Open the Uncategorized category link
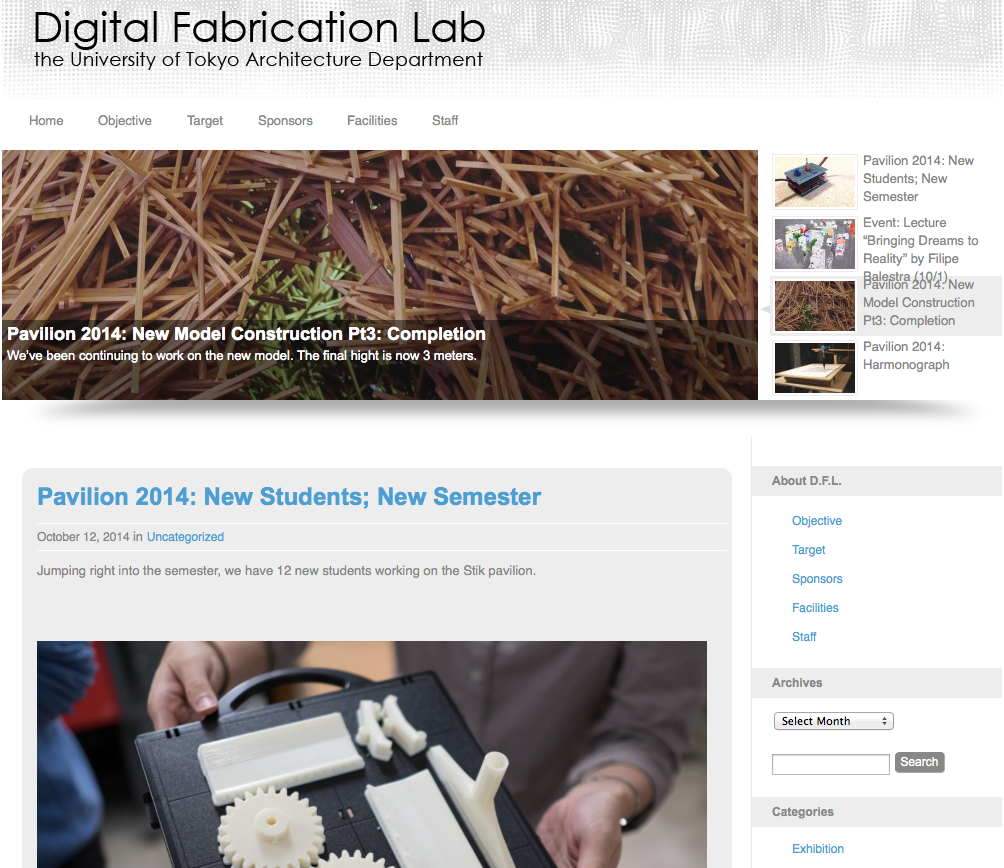 click(x=185, y=536)
